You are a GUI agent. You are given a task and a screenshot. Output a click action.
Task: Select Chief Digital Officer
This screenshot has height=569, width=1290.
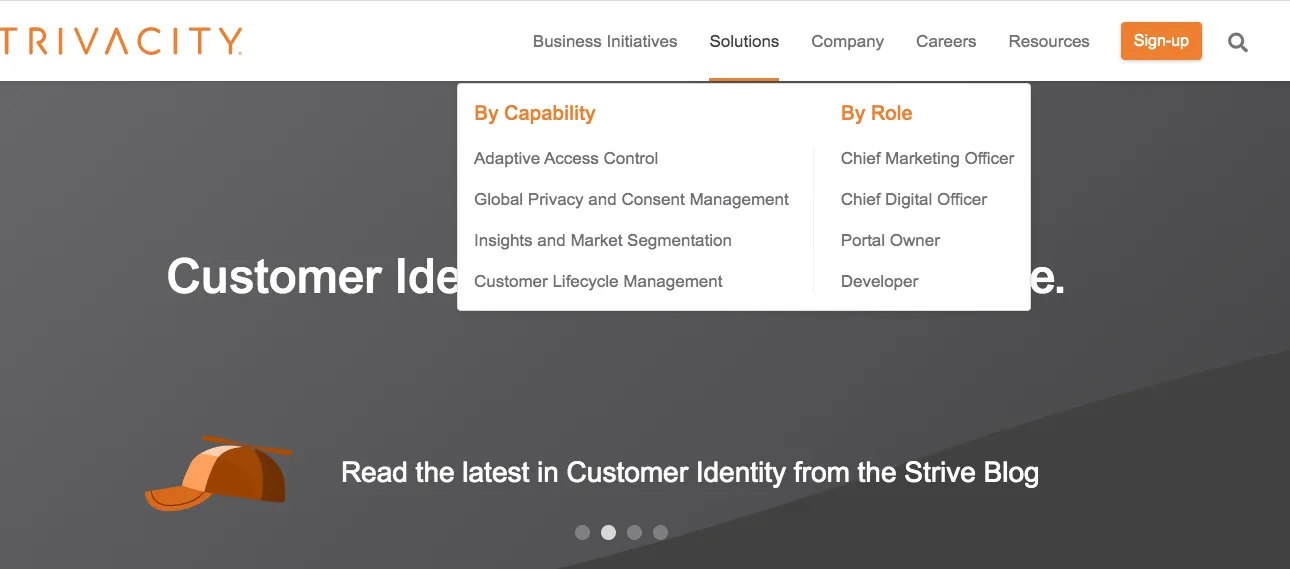click(x=914, y=199)
